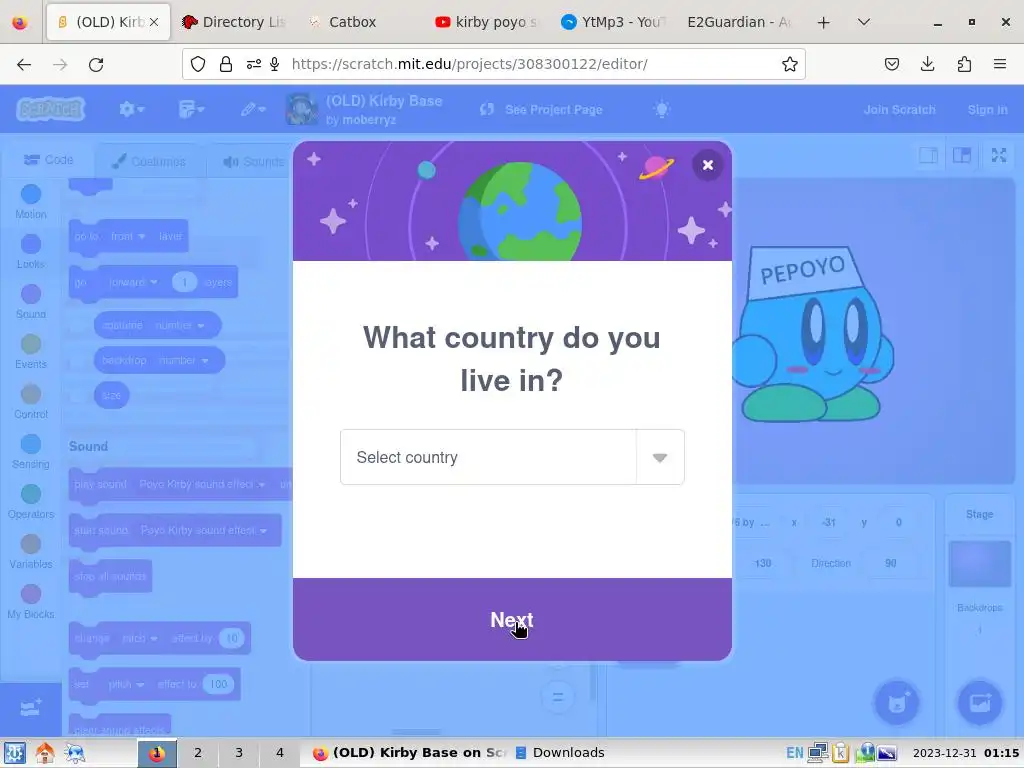Open 'pitch' dropdown in set effect block
The height and width of the screenshot is (768, 1024).
[x=126, y=684]
